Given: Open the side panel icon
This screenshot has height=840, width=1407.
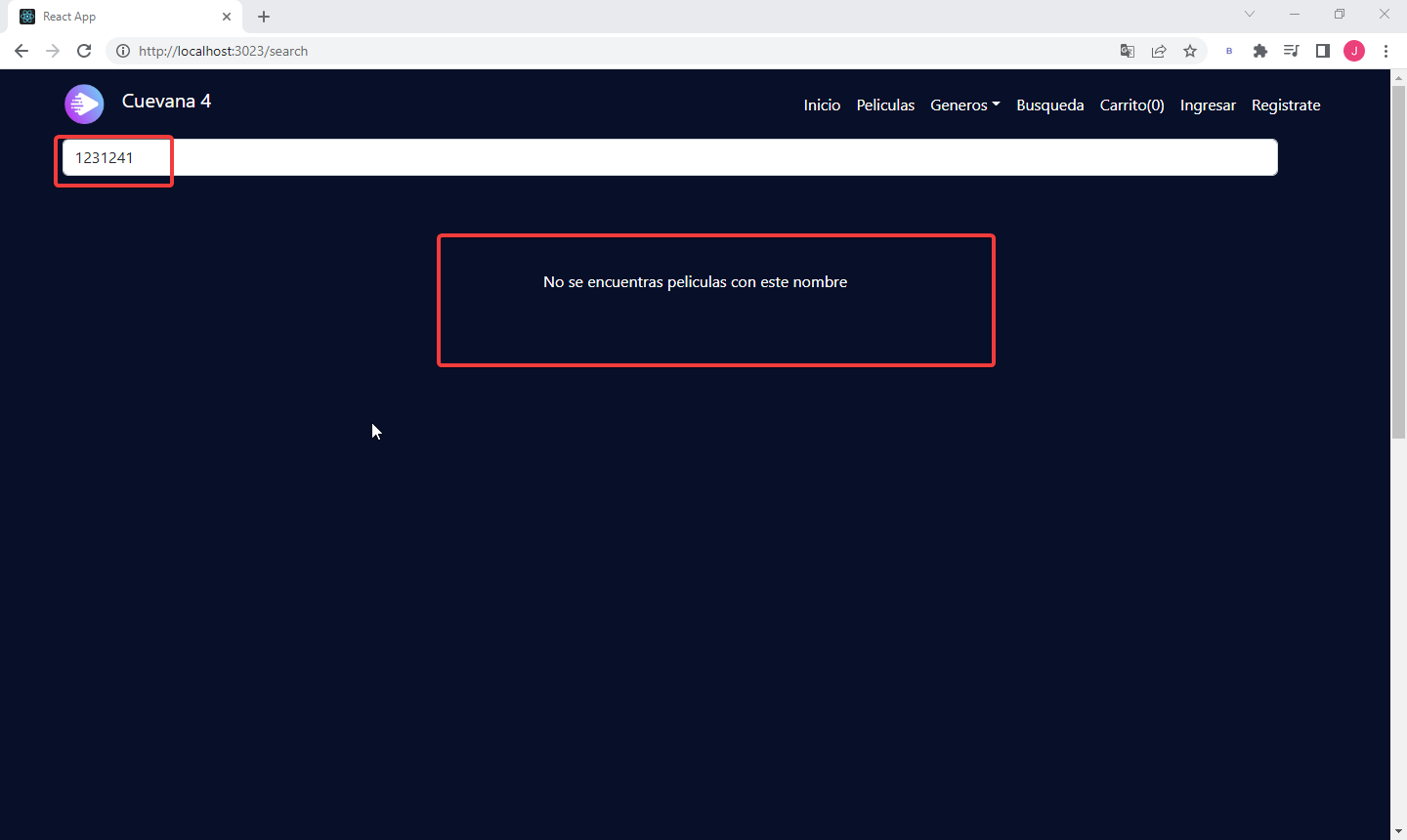Looking at the screenshot, I should click(x=1322, y=51).
